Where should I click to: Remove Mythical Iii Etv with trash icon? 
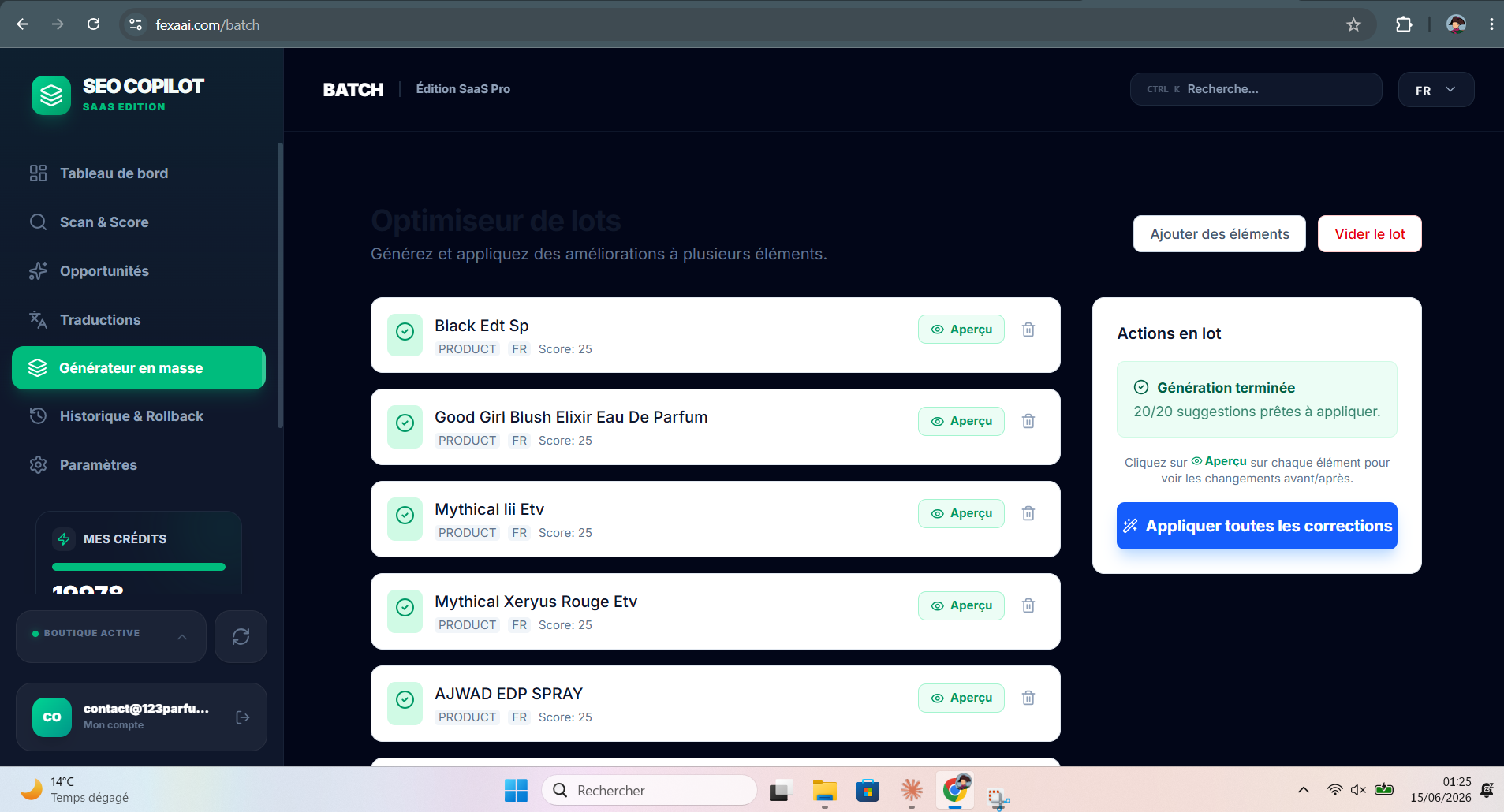(x=1028, y=513)
